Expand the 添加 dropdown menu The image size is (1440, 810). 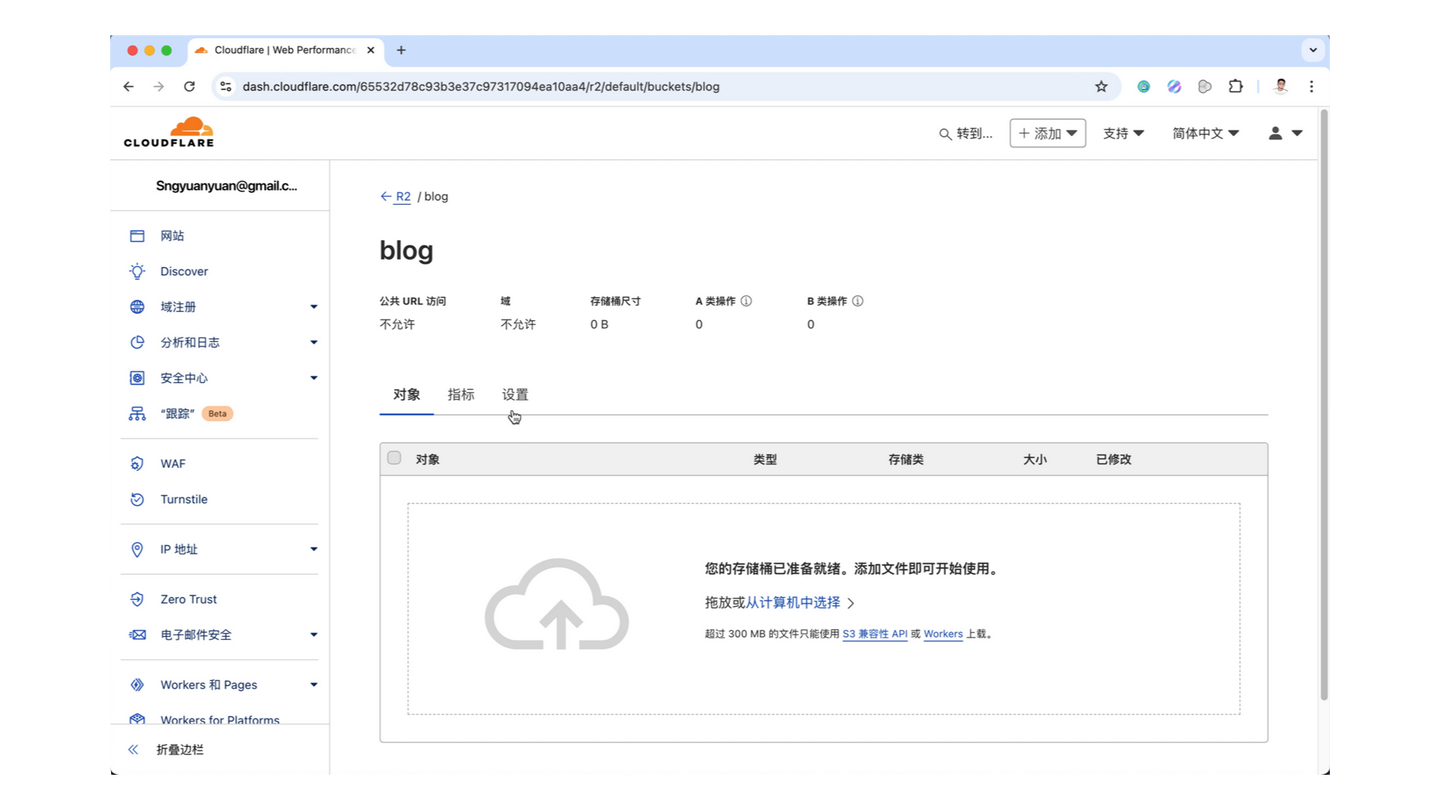[1047, 132]
